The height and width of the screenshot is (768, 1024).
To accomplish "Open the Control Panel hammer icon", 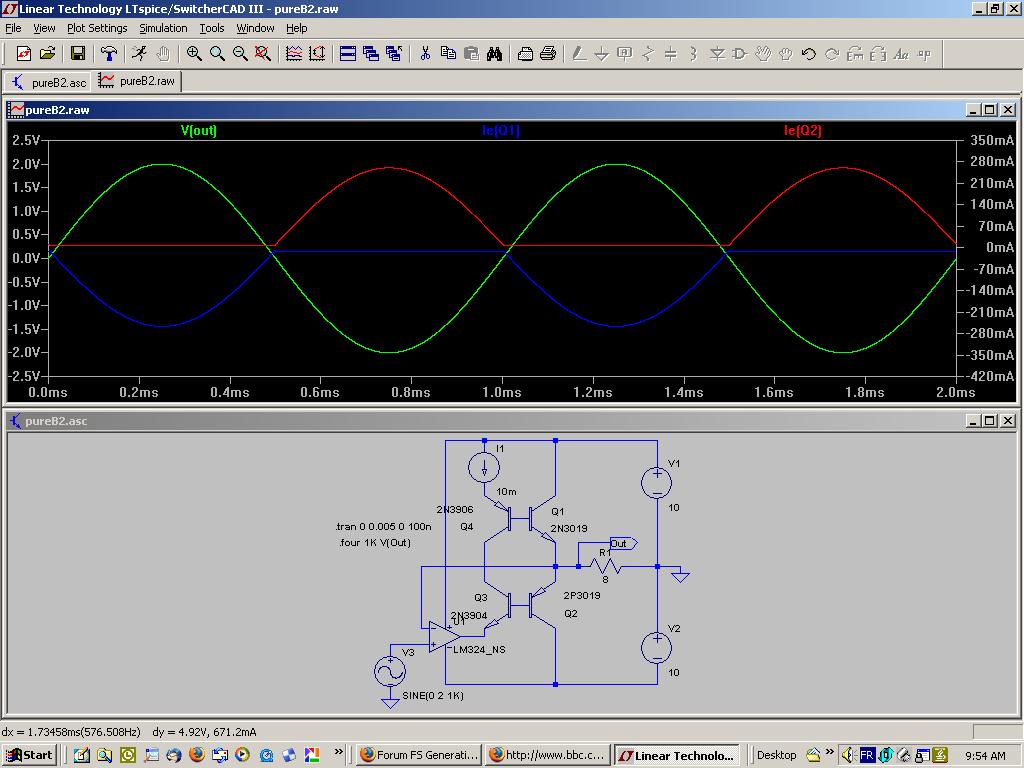I will [109, 54].
